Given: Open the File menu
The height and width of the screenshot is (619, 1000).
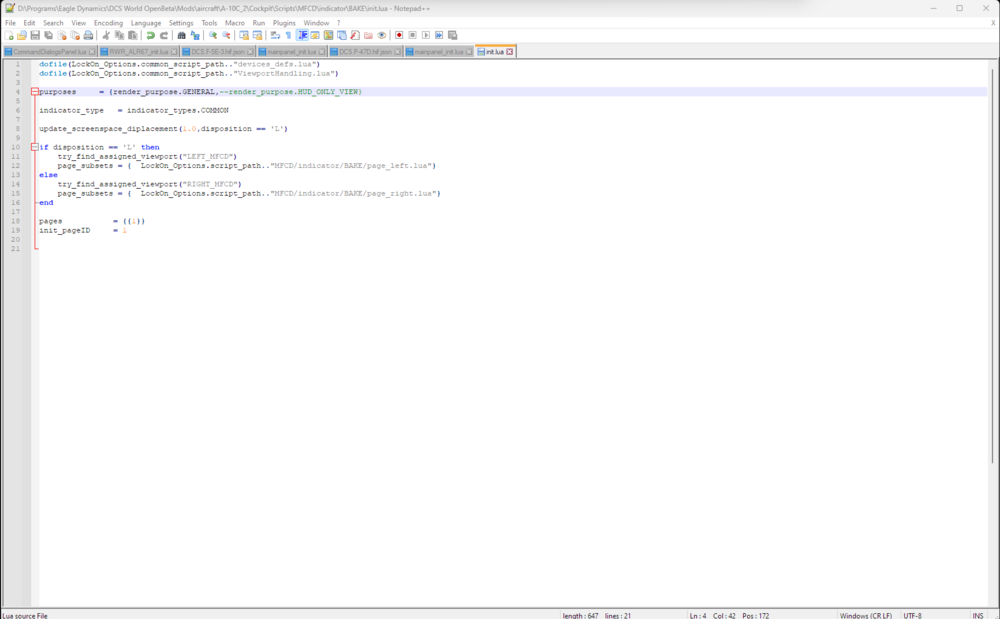Looking at the screenshot, I should [x=10, y=23].
